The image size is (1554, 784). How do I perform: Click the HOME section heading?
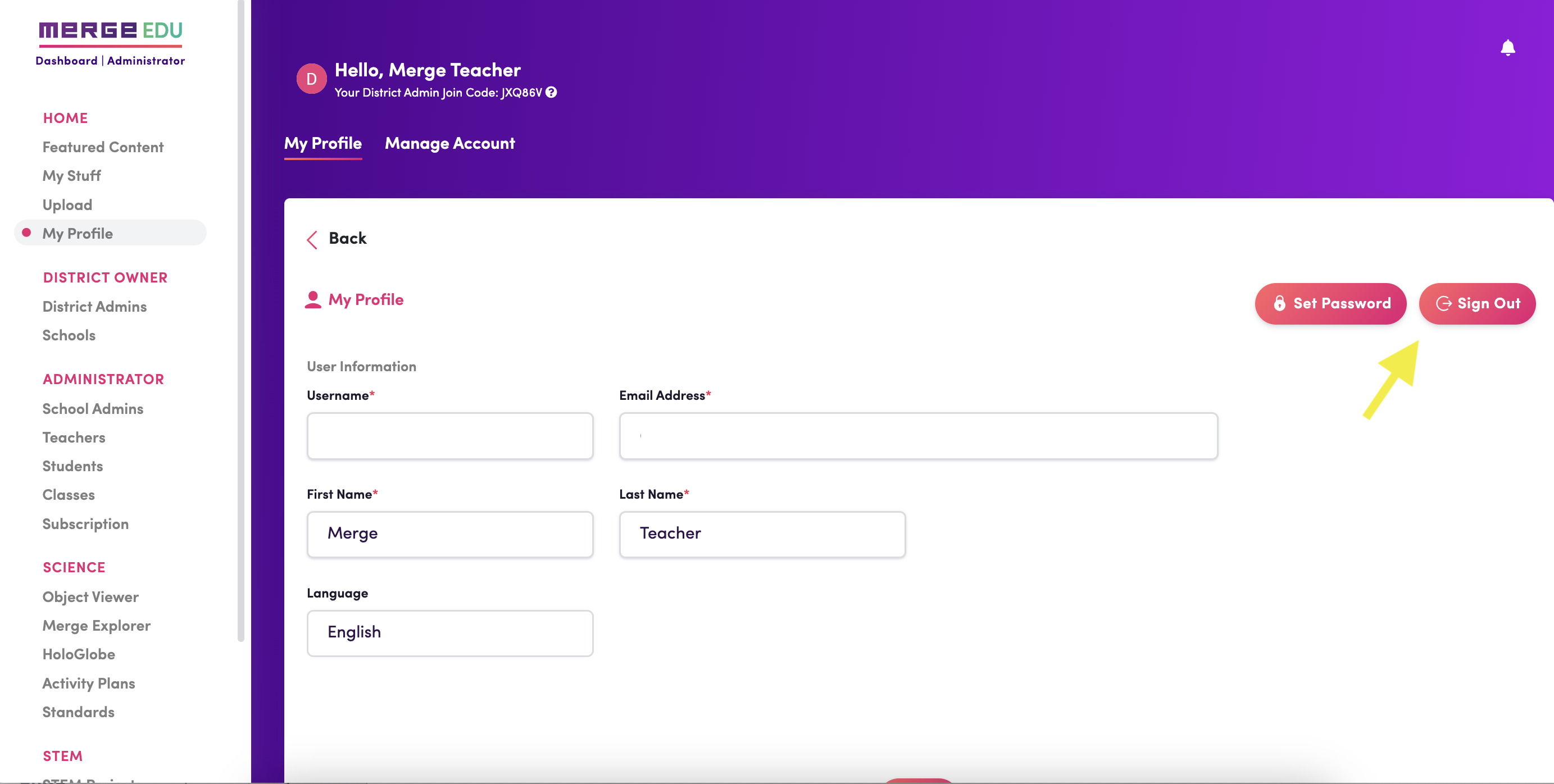click(x=65, y=118)
